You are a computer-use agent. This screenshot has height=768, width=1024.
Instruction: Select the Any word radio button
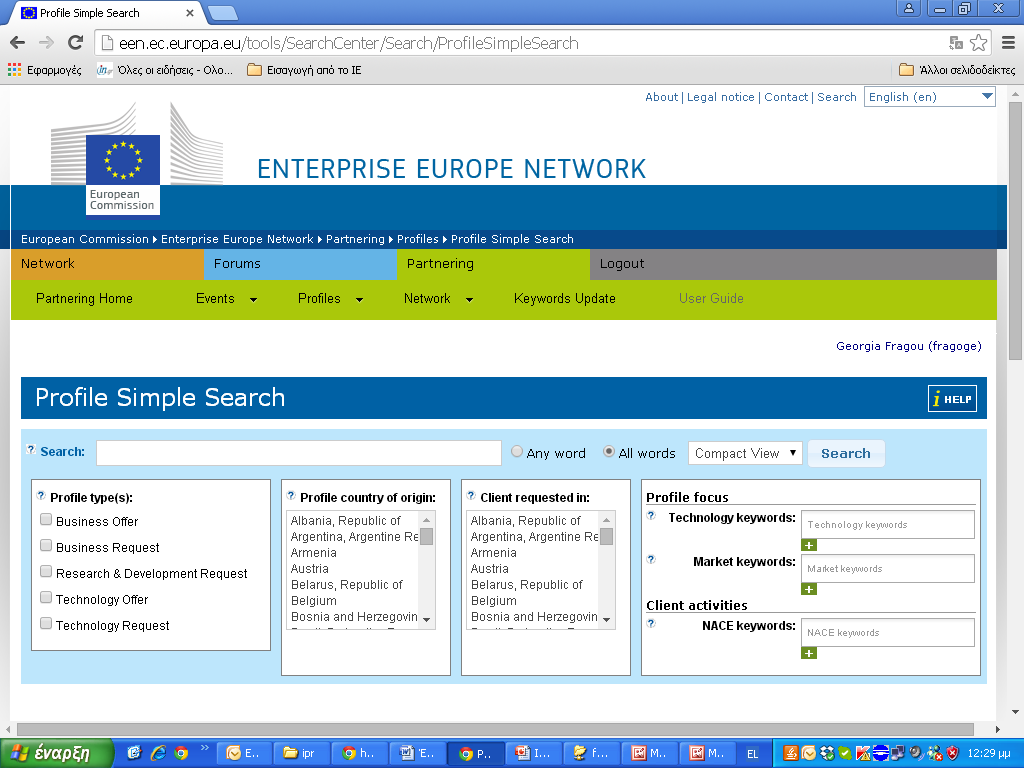(517, 451)
